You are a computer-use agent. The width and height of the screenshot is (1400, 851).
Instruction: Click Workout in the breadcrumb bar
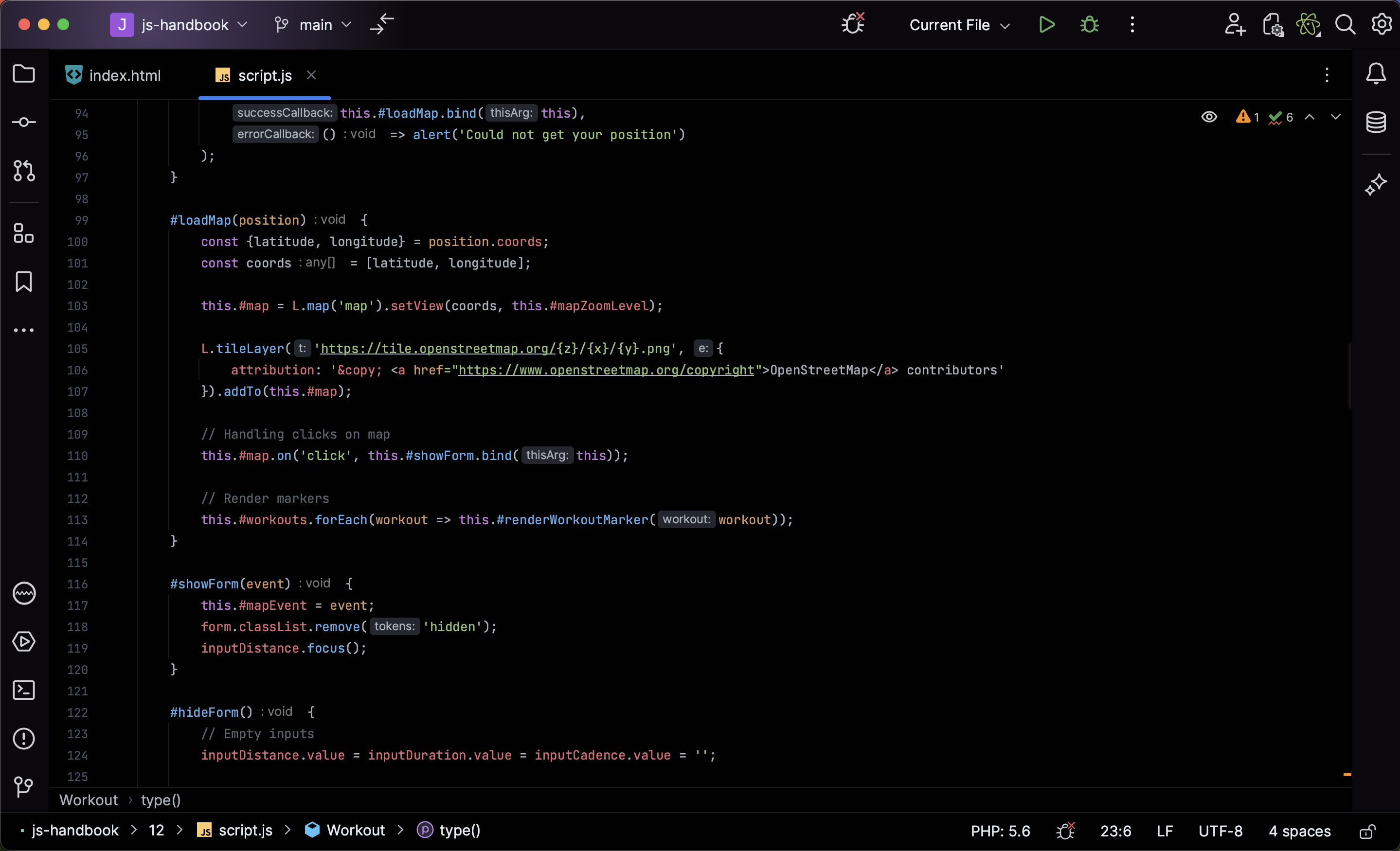[88, 800]
